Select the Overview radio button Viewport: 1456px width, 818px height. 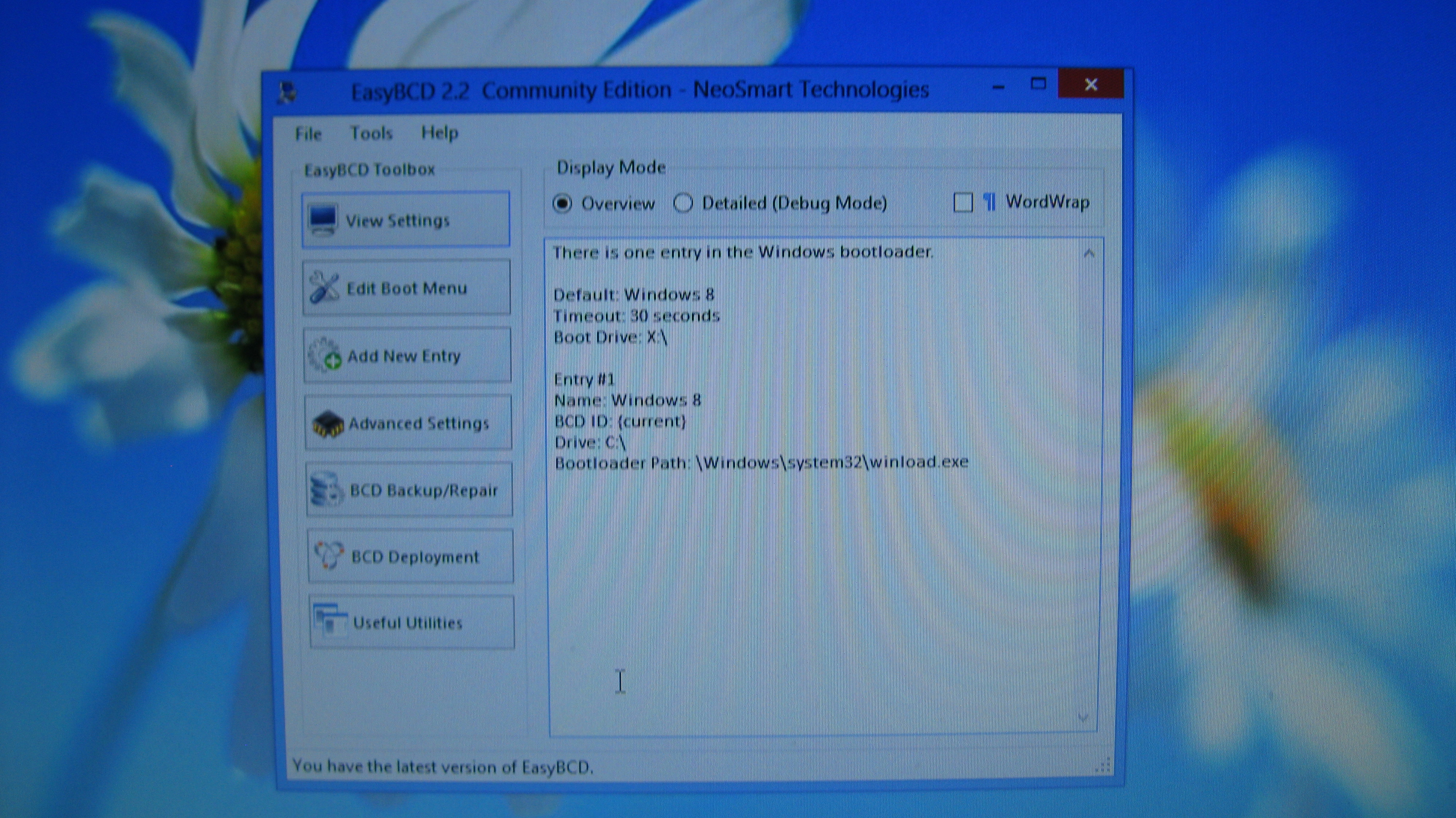562,203
